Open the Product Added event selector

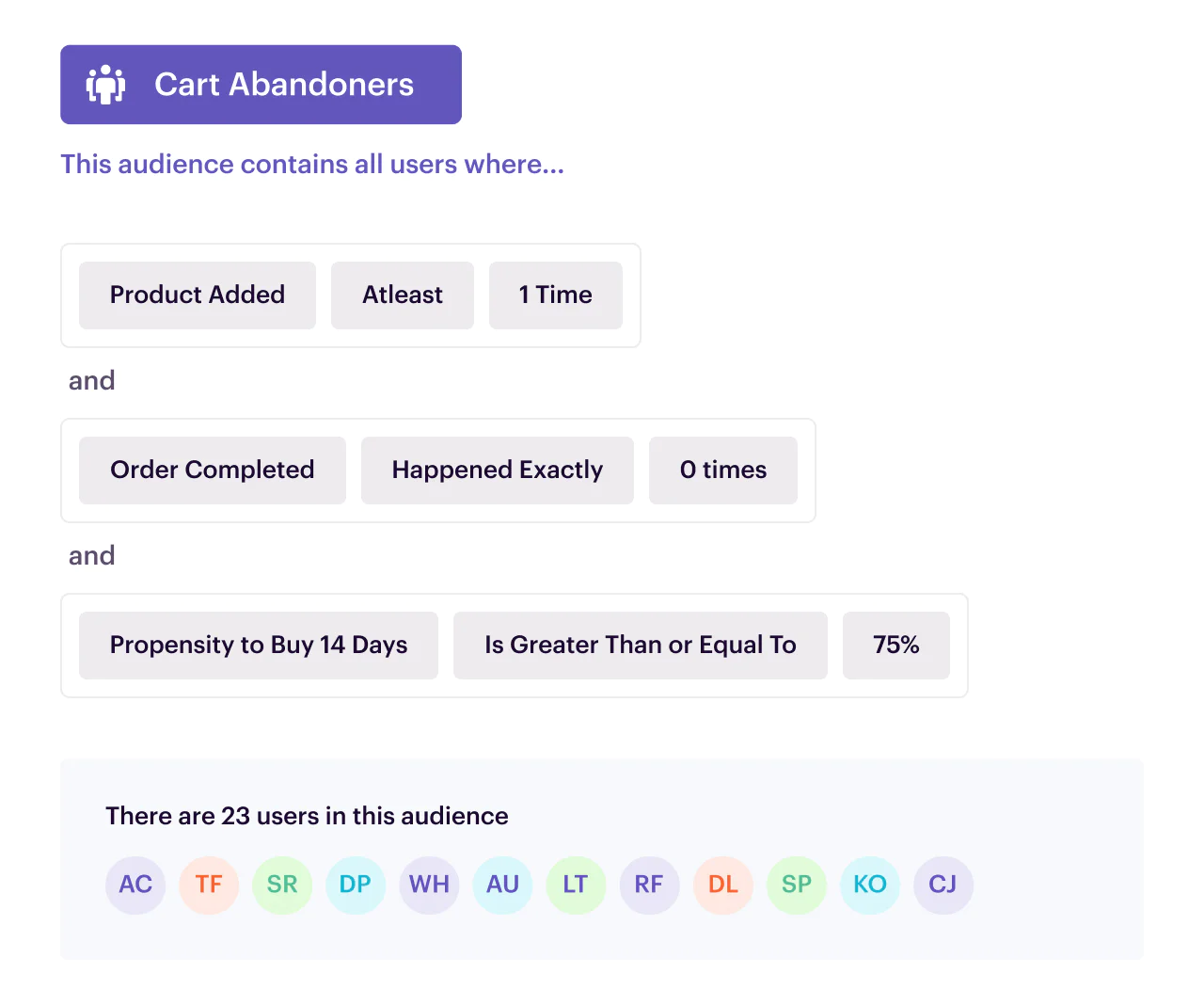[x=197, y=295]
